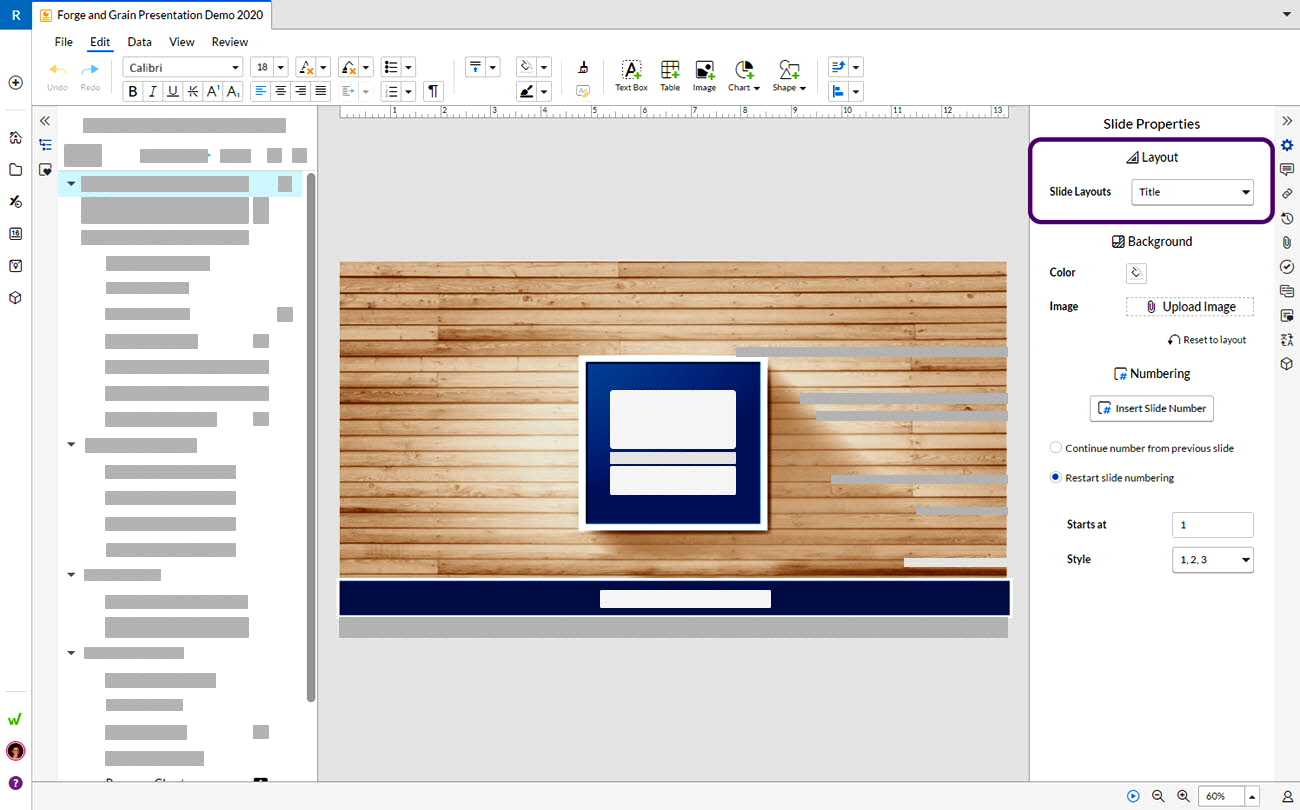1300x810 pixels.
Task: Click Reset to layout
Action: (1207, 340)
